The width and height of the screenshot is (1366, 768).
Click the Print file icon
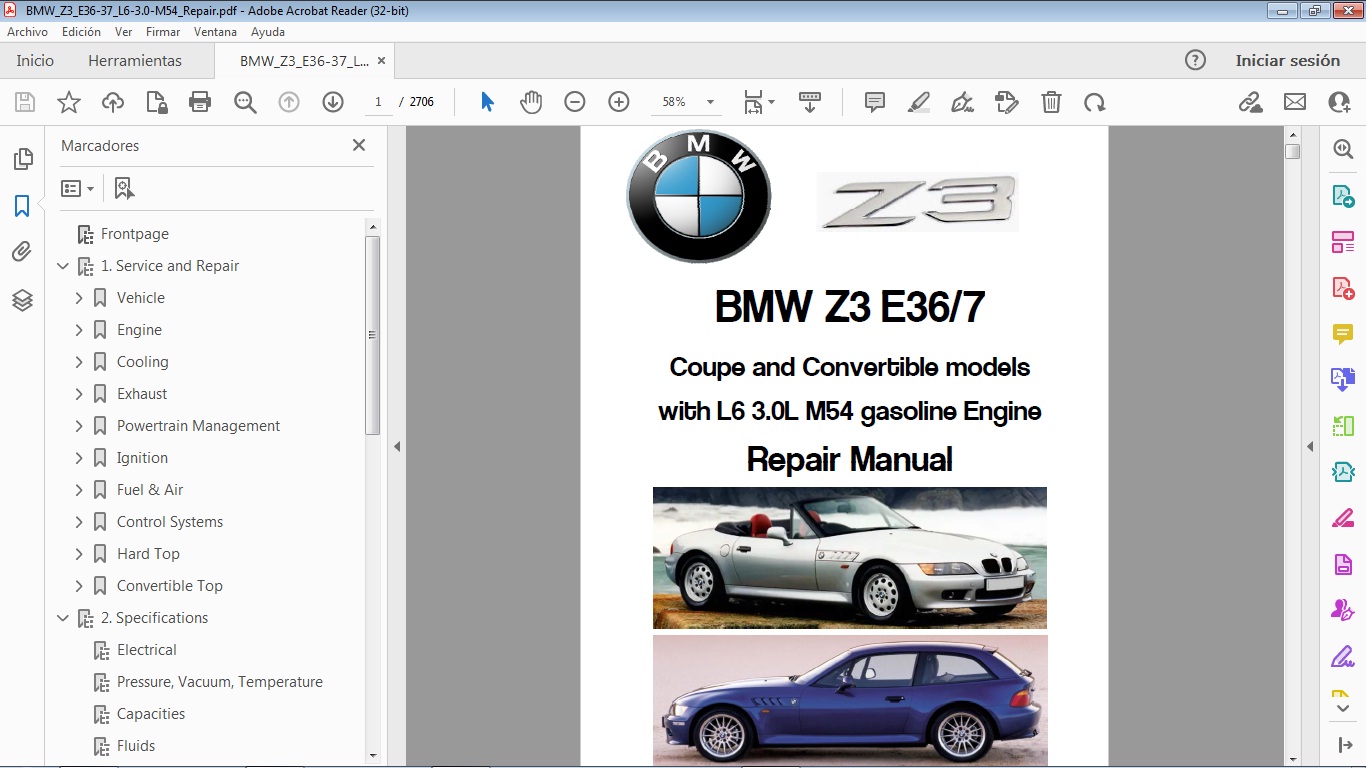coord(200,102)
